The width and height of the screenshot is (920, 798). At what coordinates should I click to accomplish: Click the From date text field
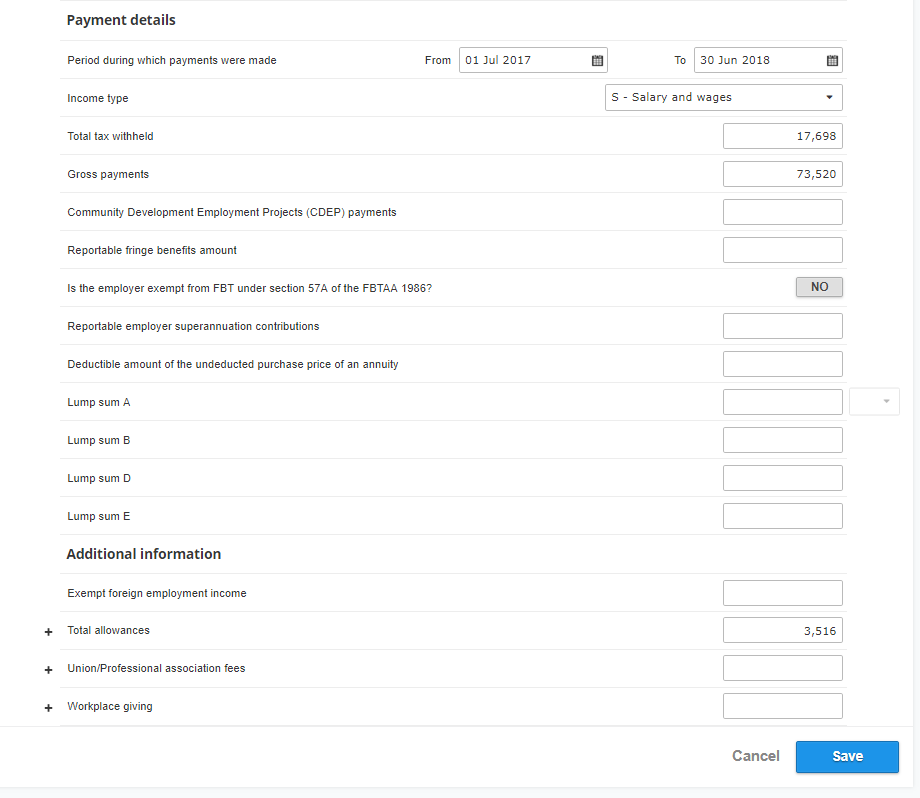point(525,60)
